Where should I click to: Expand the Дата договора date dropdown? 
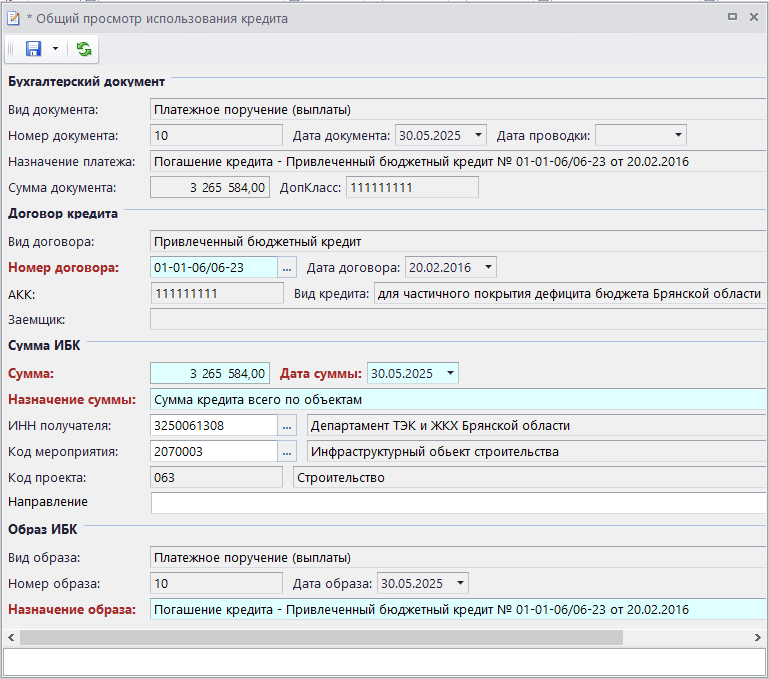tap(487, 267)
